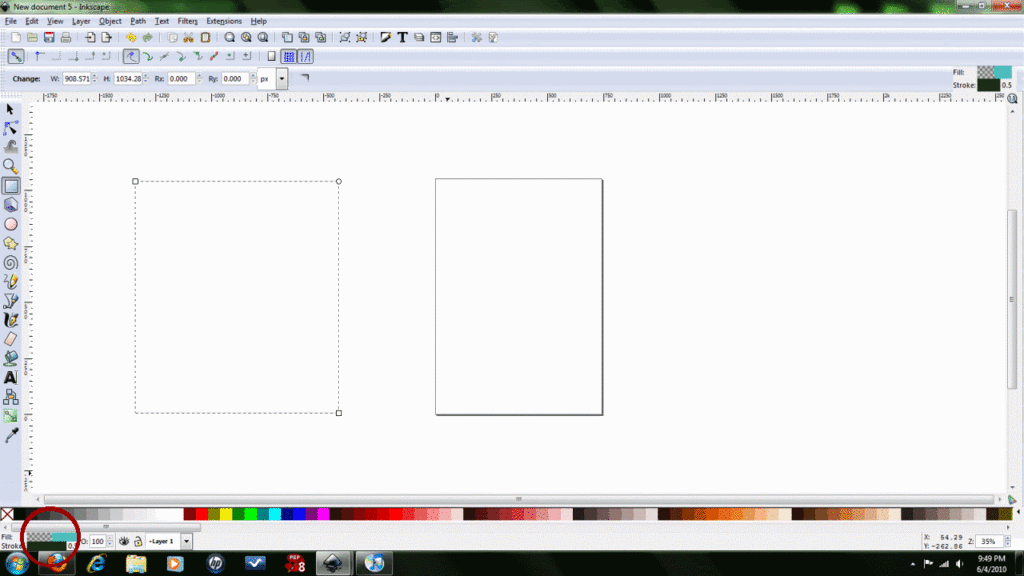This screenshot has height=576, width=1024.
Task: Select the Text tool in toolbox
Action: 10,377
